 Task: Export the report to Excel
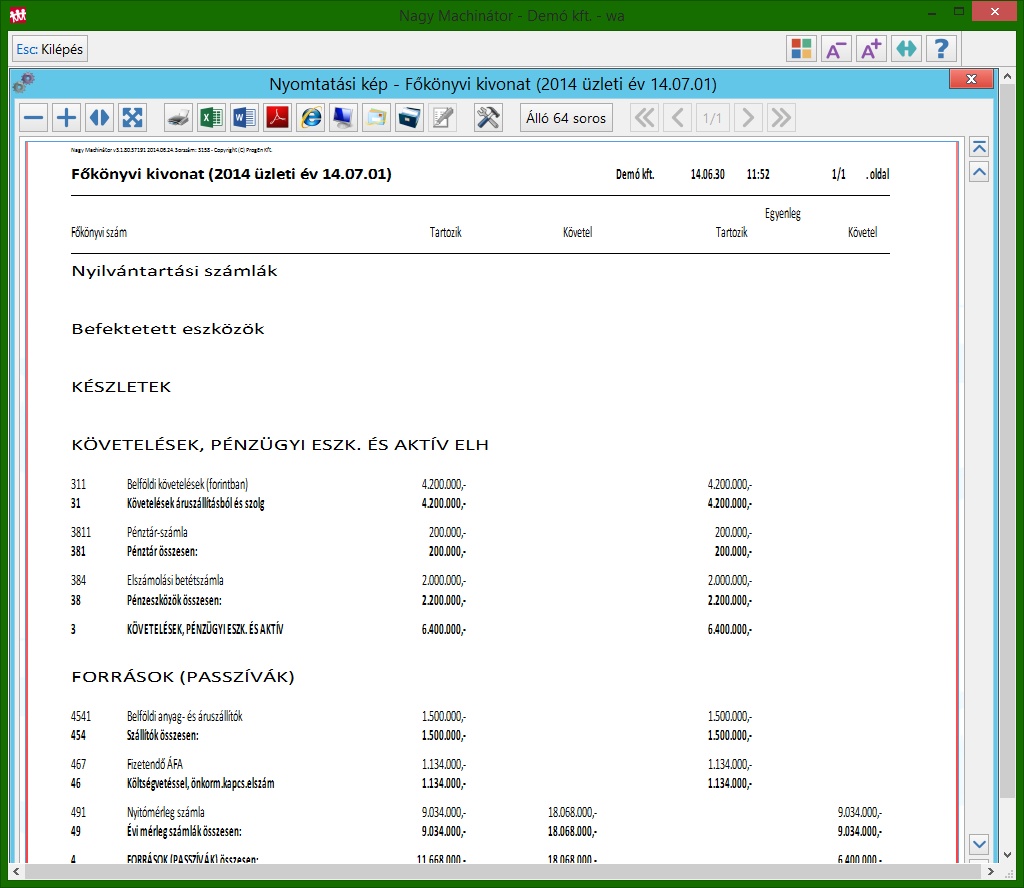click(211, 118)
